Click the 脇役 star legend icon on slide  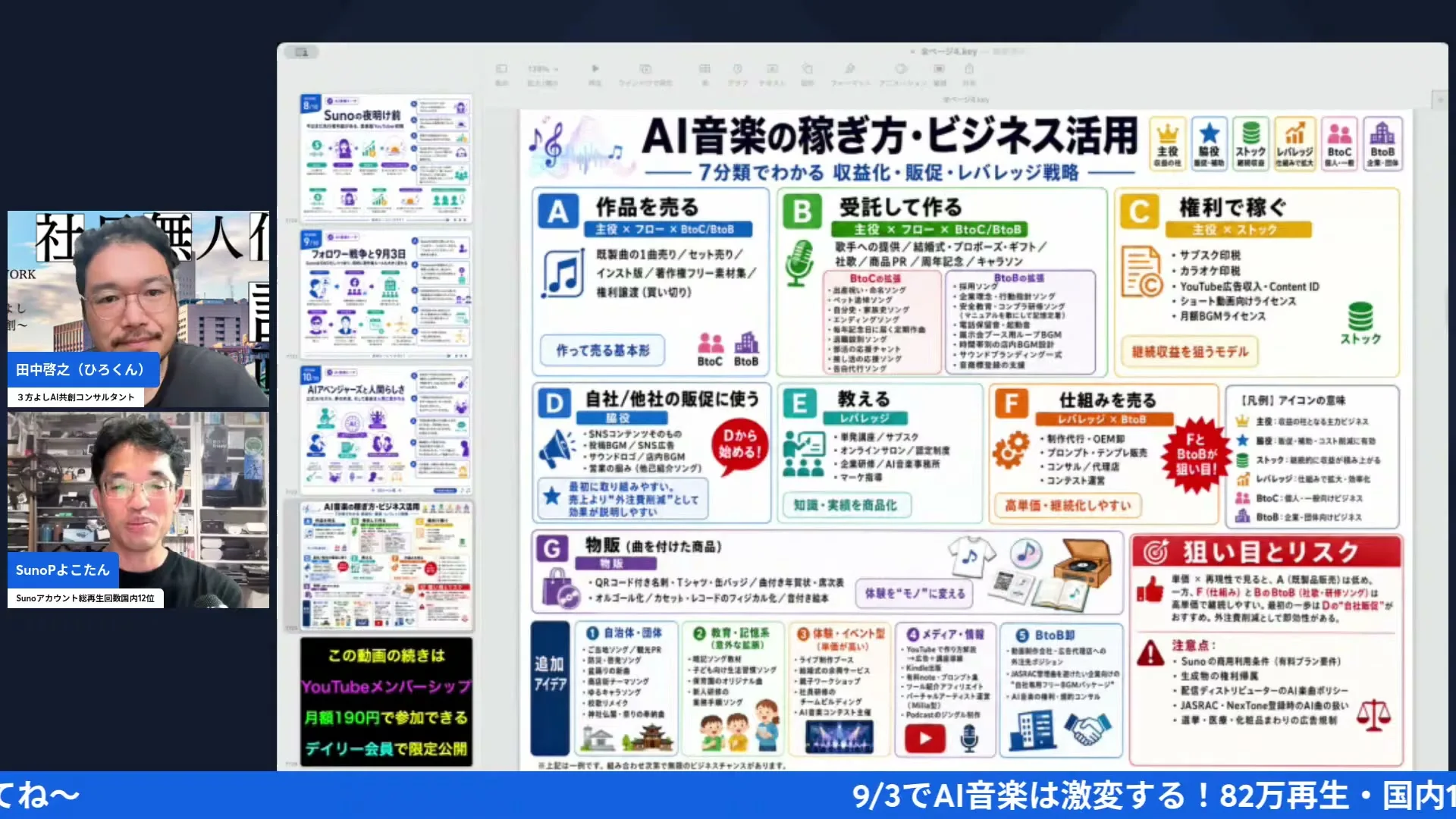[x=1210, y=143]
